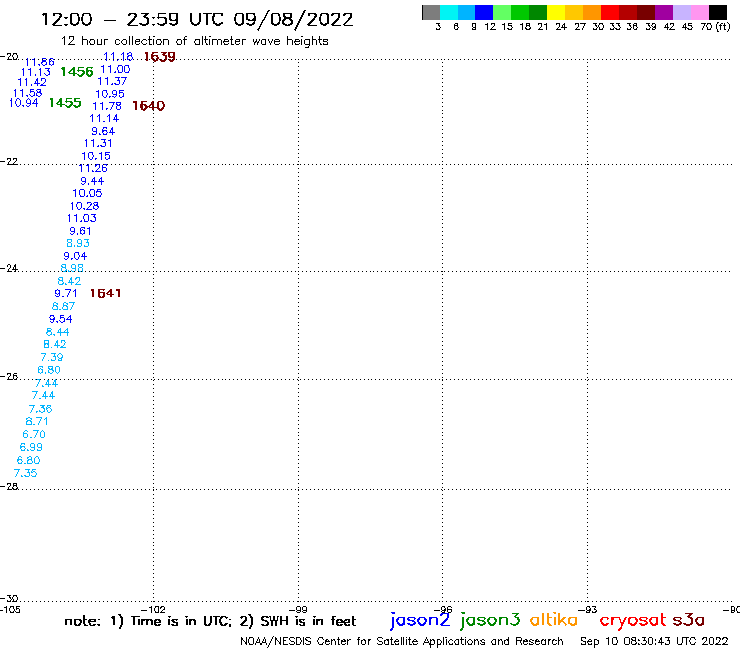Click the bright red swatch in the color scale

point(610,12)
